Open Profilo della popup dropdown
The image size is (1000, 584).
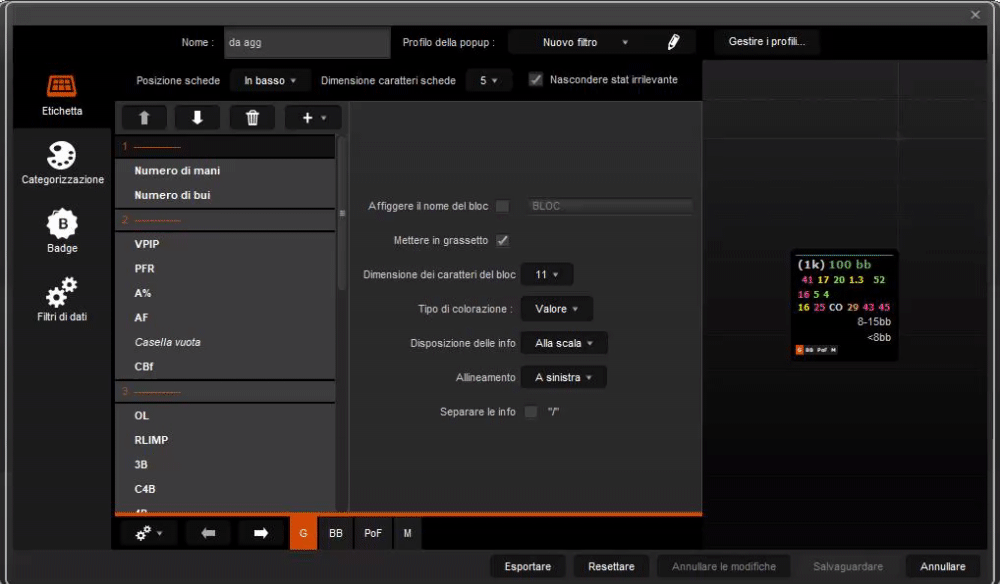[x=585, y=42]
